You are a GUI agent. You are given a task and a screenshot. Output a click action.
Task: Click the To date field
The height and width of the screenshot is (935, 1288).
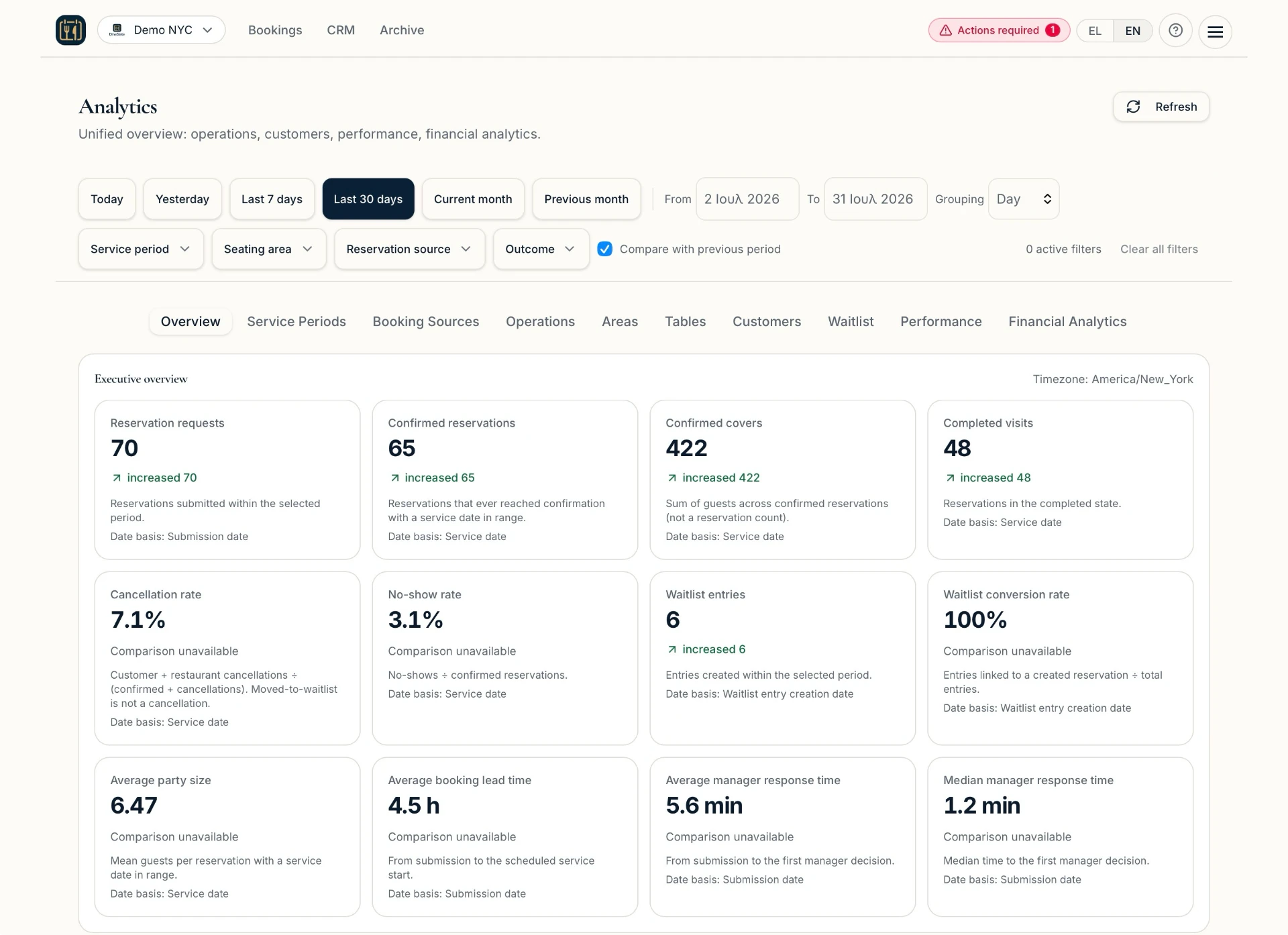click(x=875, y=199)
